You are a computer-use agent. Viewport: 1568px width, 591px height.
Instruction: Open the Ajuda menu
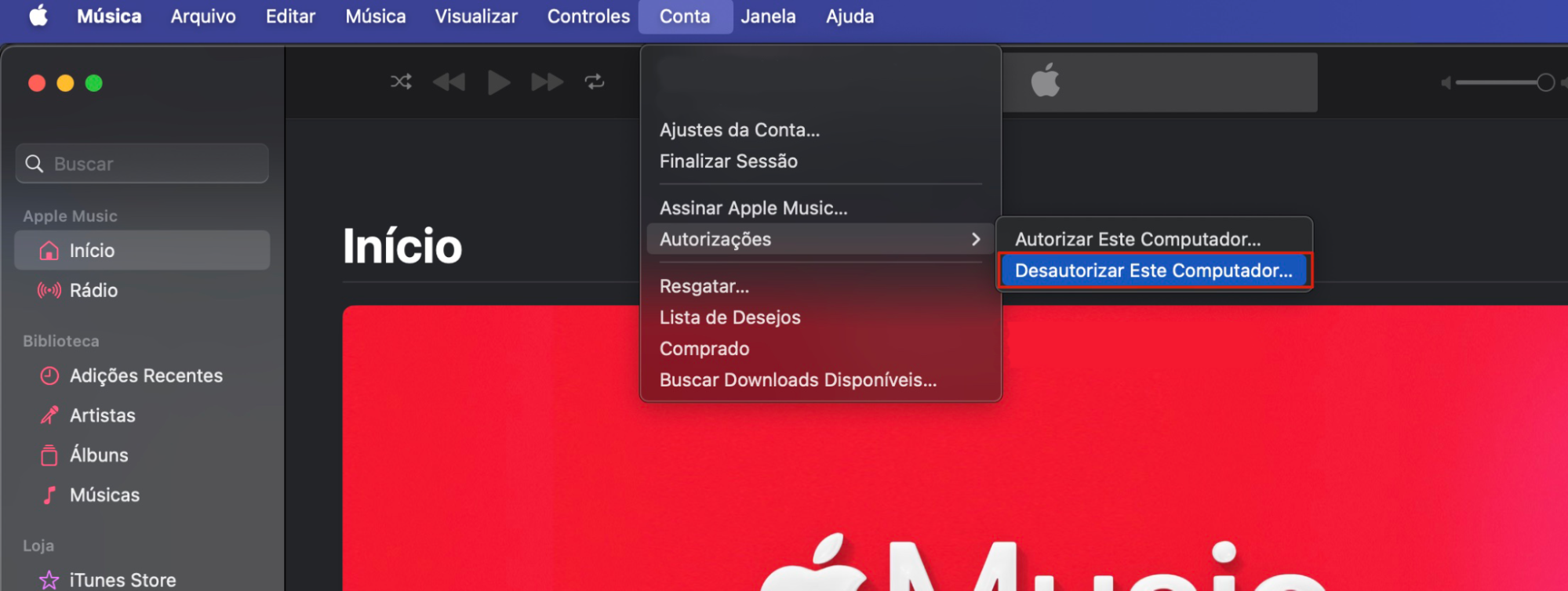click(x=849, y=16)
